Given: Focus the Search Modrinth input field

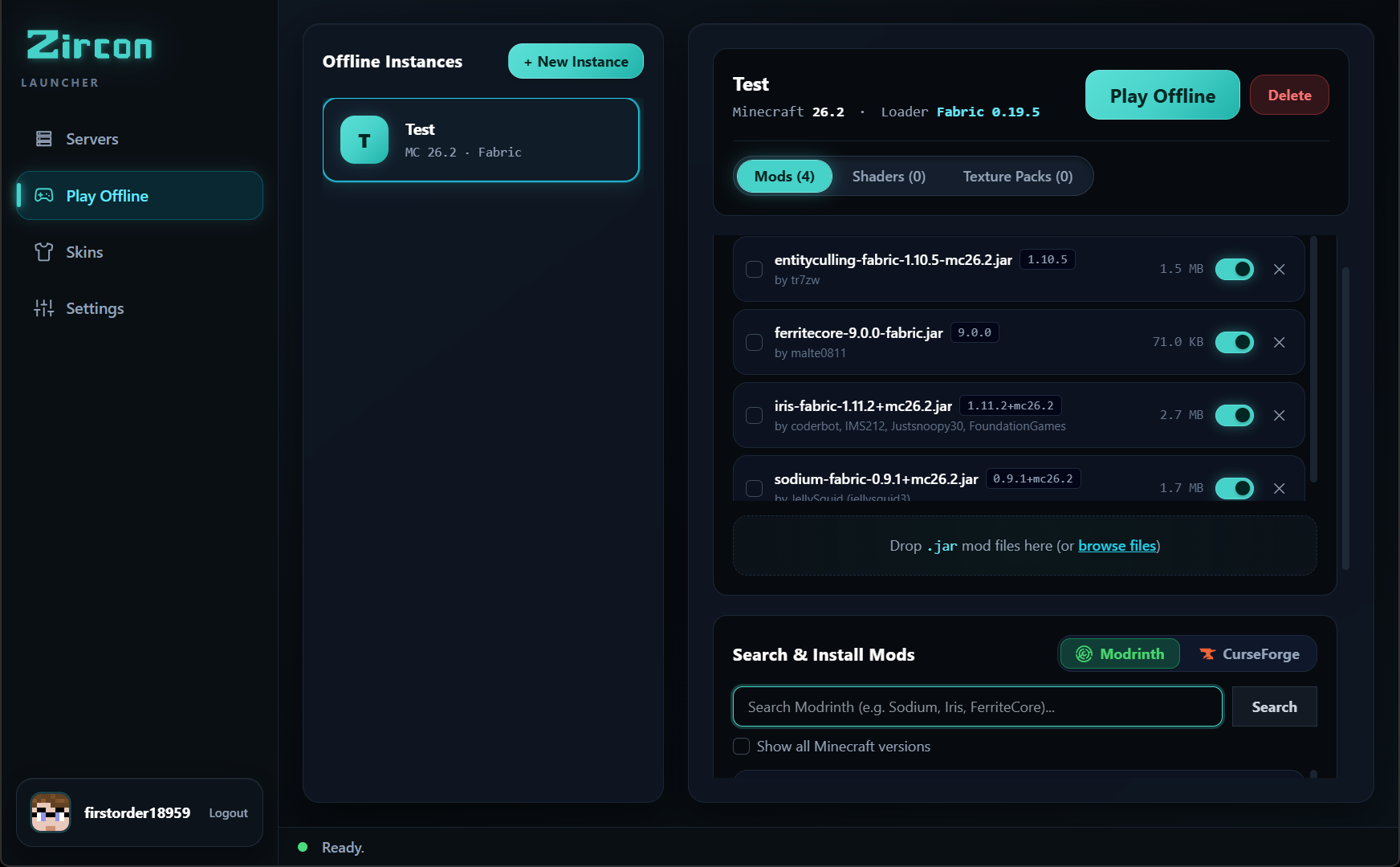Looking at the screenshot, I should coord(977,706).
